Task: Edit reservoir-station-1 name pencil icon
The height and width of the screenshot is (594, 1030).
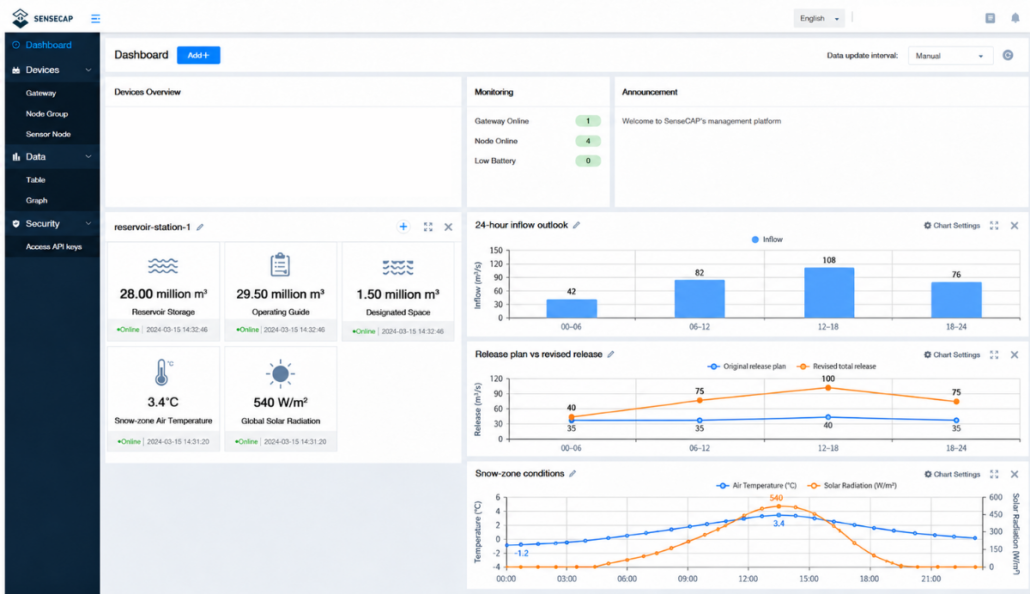Action: click(200, 227)
